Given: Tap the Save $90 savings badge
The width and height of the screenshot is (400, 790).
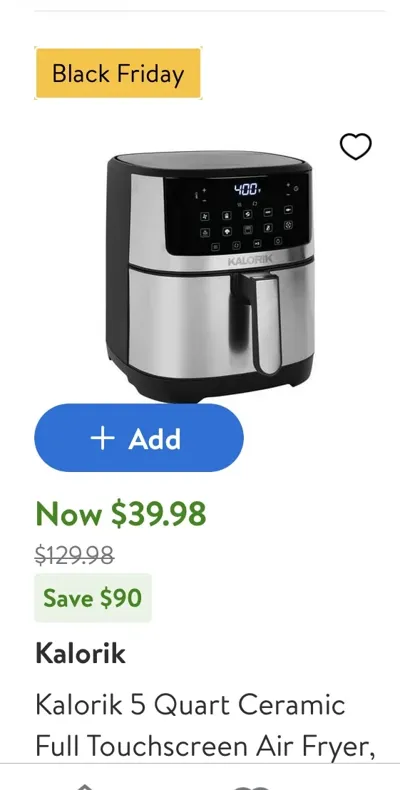Looking at the screenshot, I should point(93,598).
